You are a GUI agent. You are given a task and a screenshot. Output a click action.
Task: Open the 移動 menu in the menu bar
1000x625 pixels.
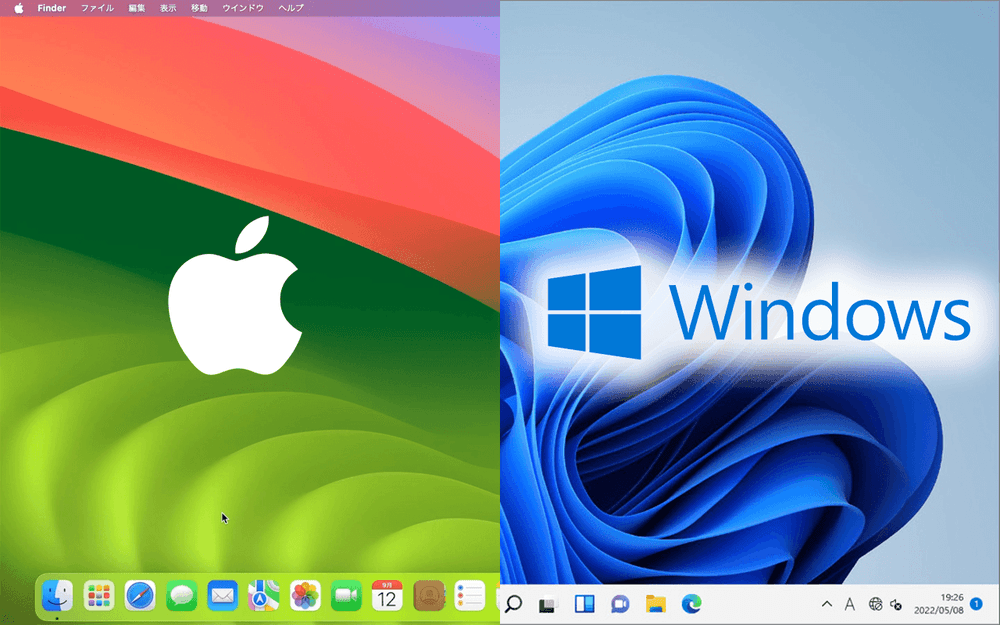pyautogui.click(x=197, y=8)
